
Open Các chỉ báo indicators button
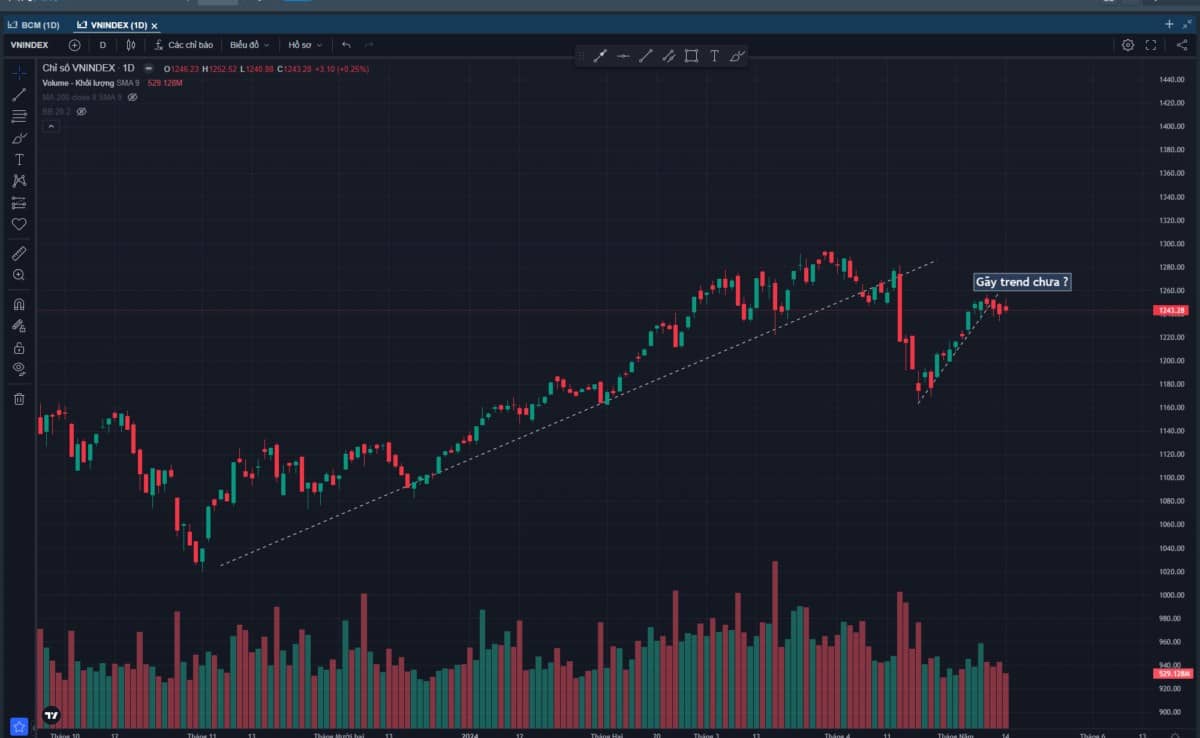point(184,45)
